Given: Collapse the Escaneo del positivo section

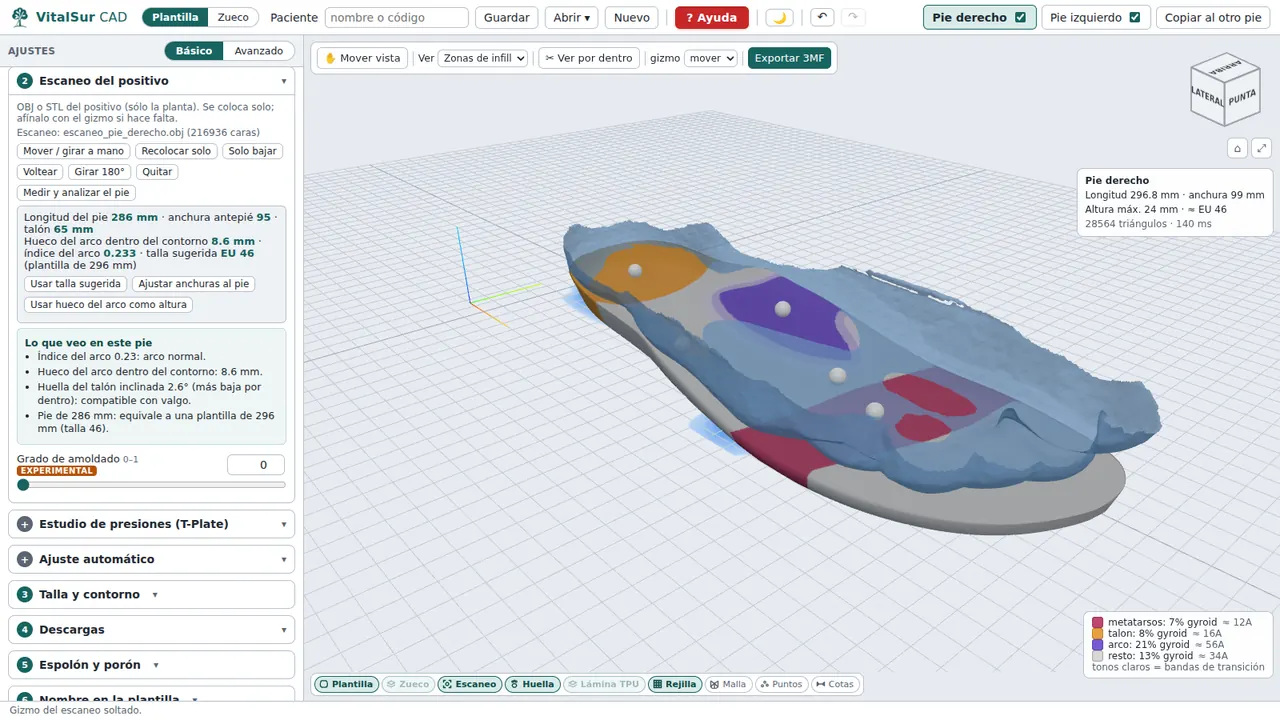Looking at the screenshot, I should 151,81.
